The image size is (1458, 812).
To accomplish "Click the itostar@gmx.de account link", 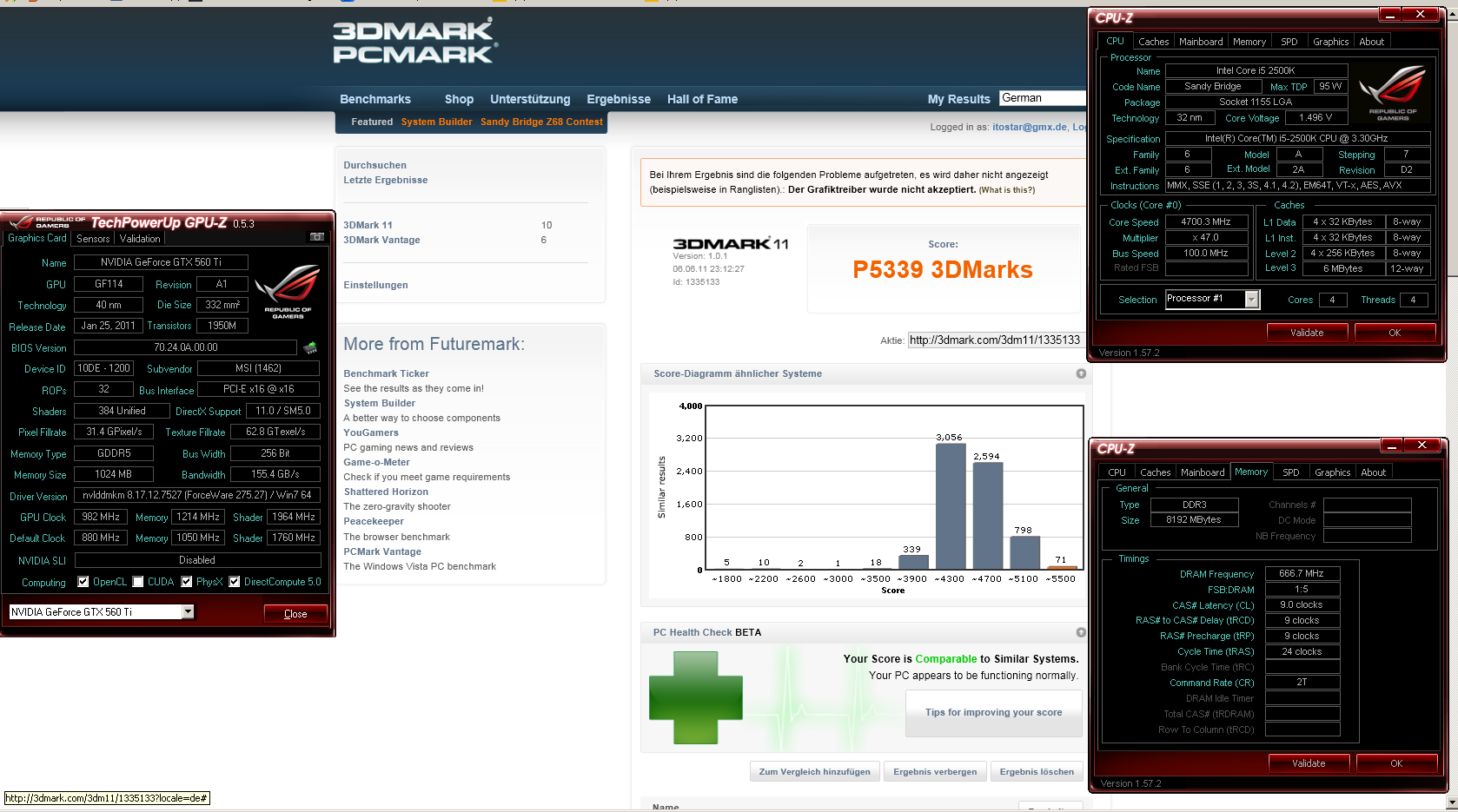I will (x=1030, y=127).
